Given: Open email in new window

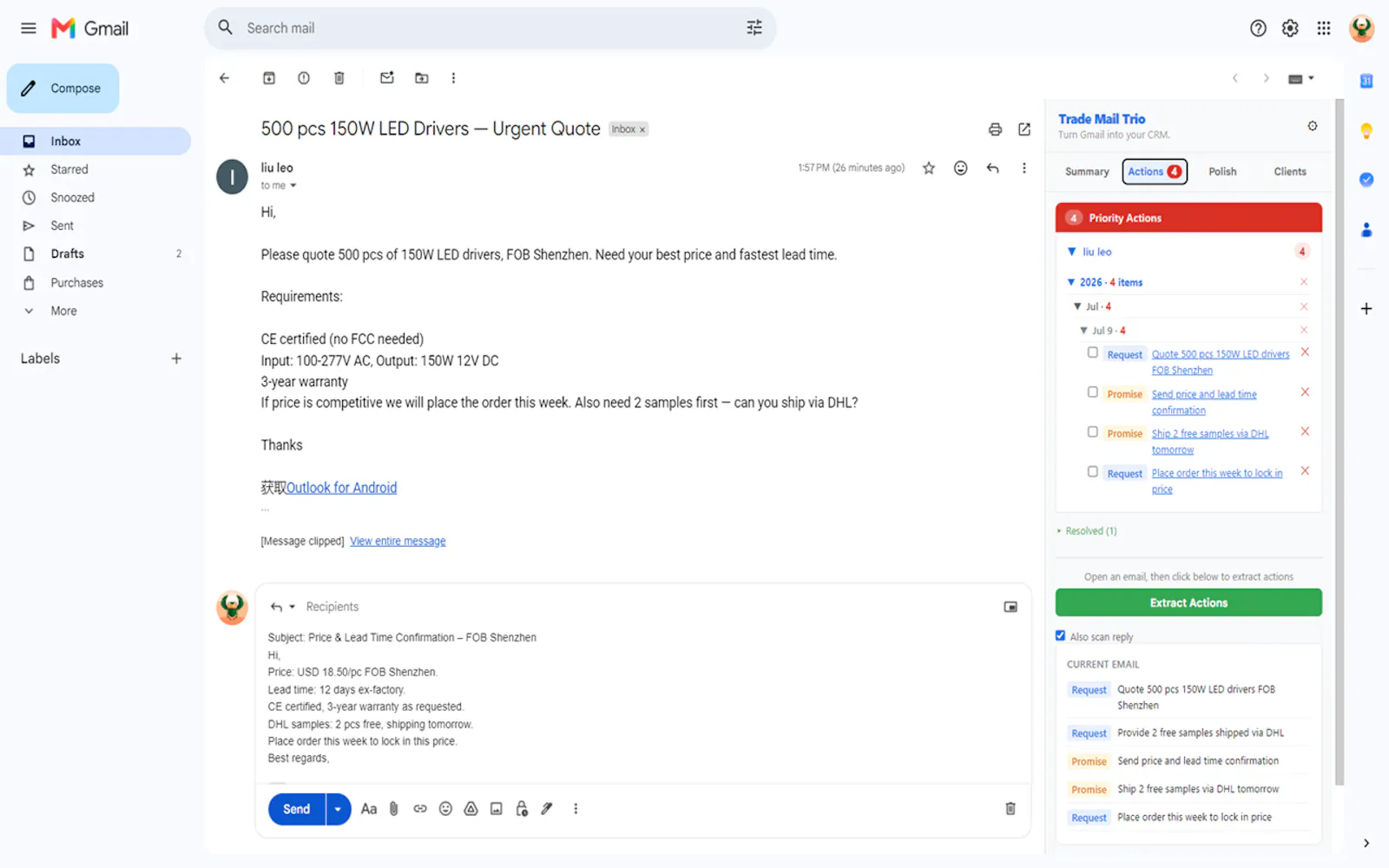Looking at the screenshot, I should [1024, 129].
